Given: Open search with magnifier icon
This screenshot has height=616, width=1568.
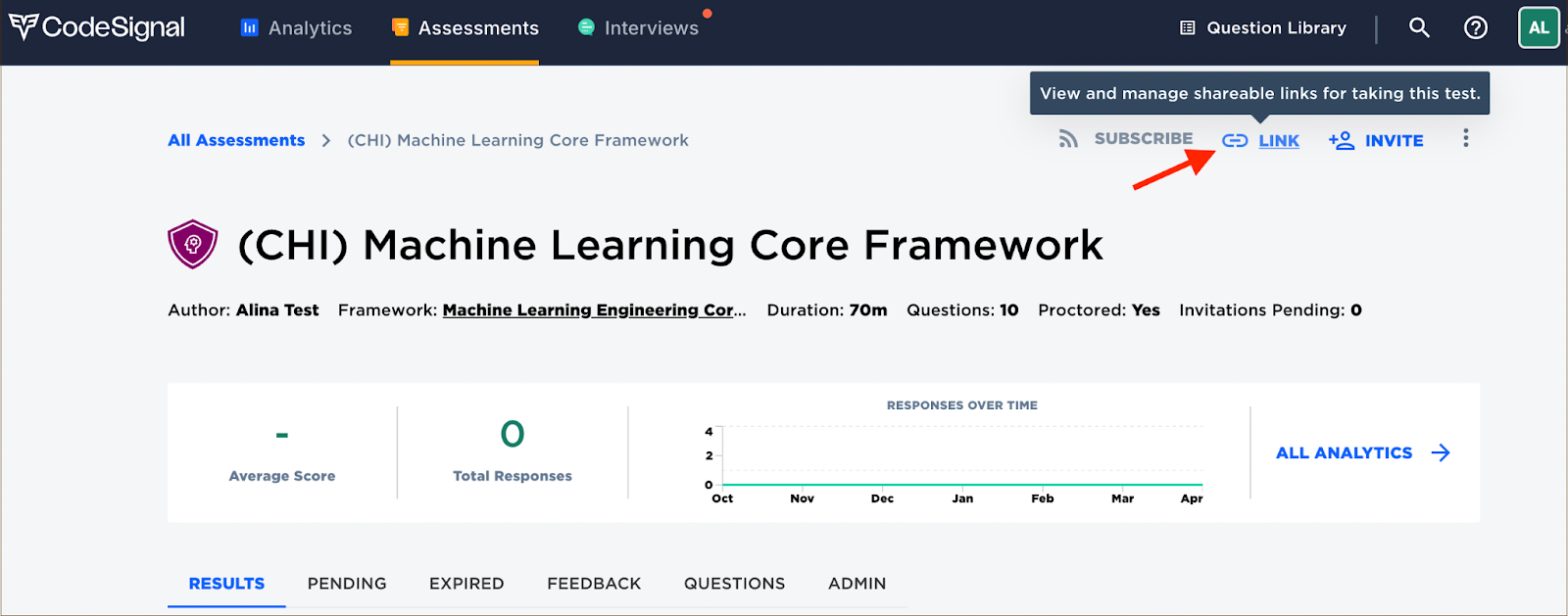Looking at the screenshot, I should click(1419, 27).
